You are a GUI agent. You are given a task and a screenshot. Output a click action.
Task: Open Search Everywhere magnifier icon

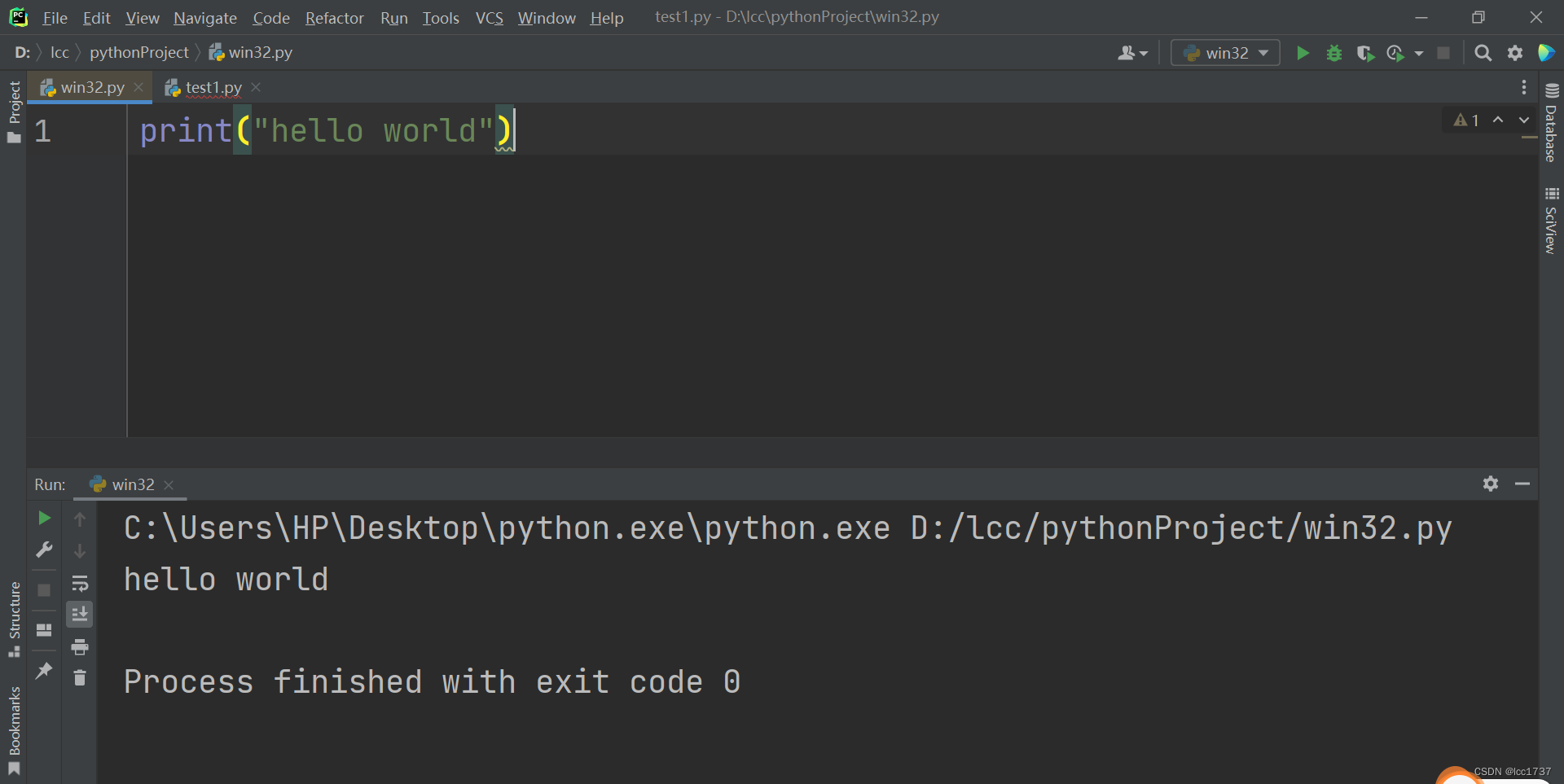1483,53
